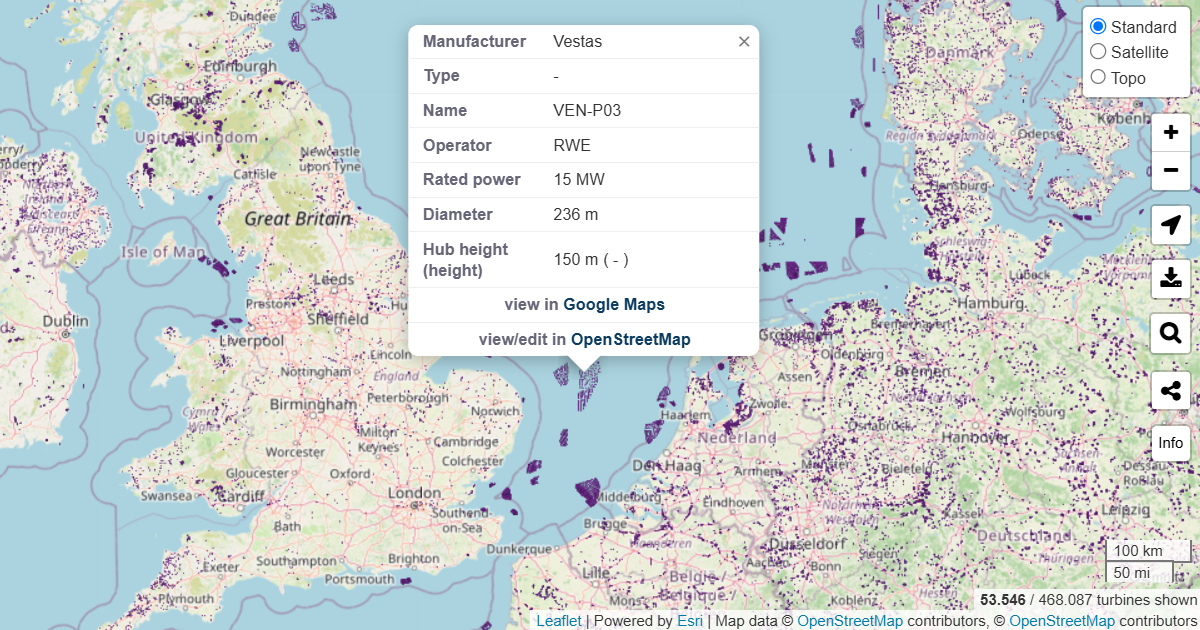The width and height of the screenshot is (1200, 630).
Task: Click the 100 km scale bar
Action: 1148,551
